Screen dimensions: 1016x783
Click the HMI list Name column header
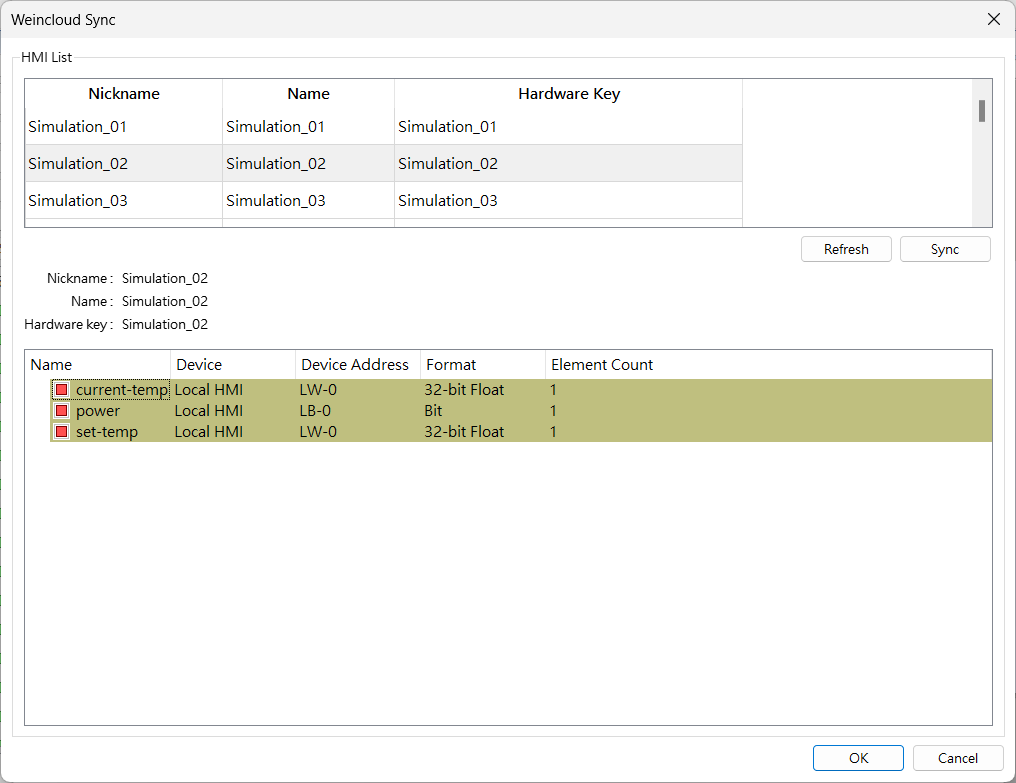[308, 94]
